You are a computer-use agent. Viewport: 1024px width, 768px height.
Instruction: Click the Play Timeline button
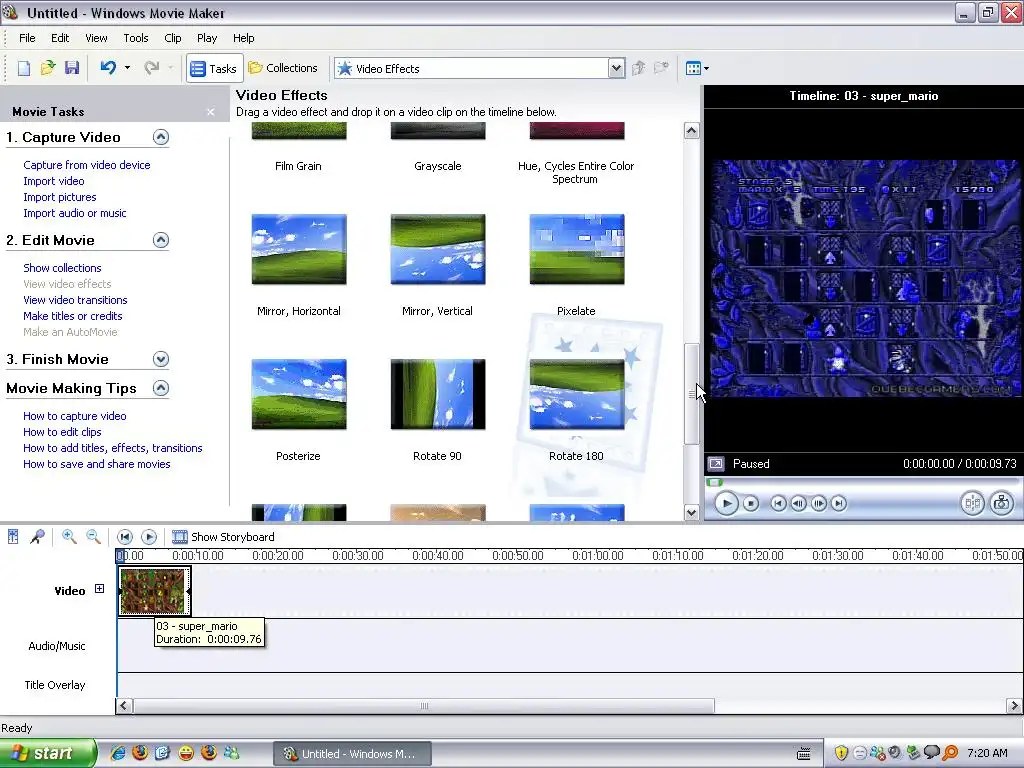[x=149, y=537]
